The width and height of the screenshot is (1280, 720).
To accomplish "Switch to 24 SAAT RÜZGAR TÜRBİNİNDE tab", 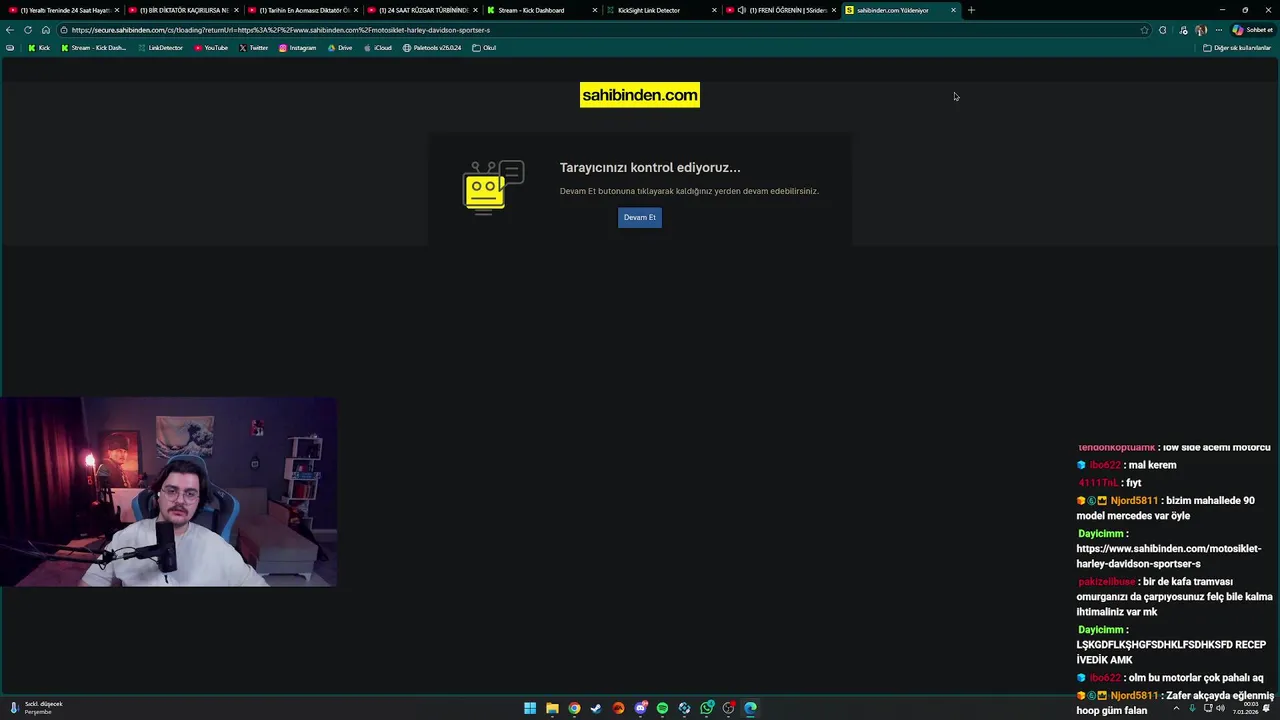I will pyautogui.click(x=422, y=10).
